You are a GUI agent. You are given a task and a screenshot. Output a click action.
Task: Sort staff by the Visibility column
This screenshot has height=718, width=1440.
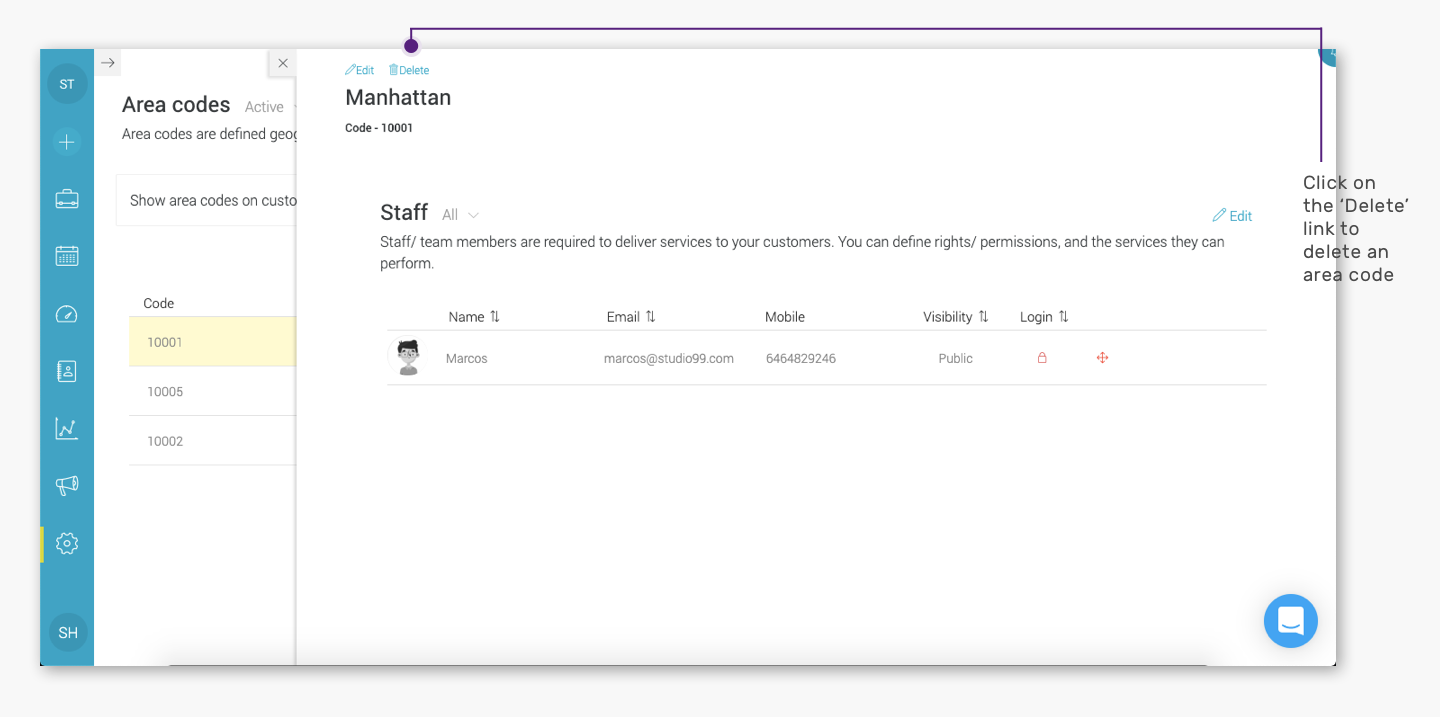(956, 317)
